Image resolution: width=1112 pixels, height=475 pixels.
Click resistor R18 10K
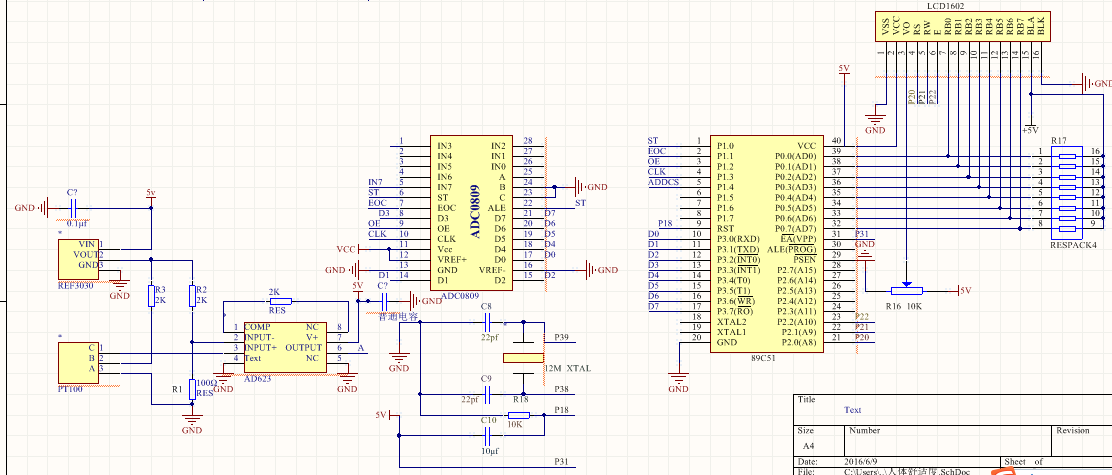coord(520,411)
